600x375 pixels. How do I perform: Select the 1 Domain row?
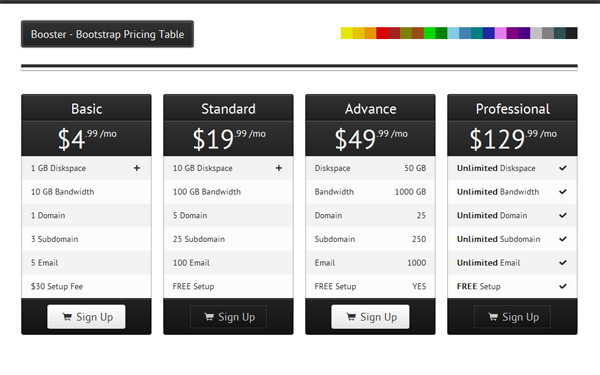click(86, 215)
